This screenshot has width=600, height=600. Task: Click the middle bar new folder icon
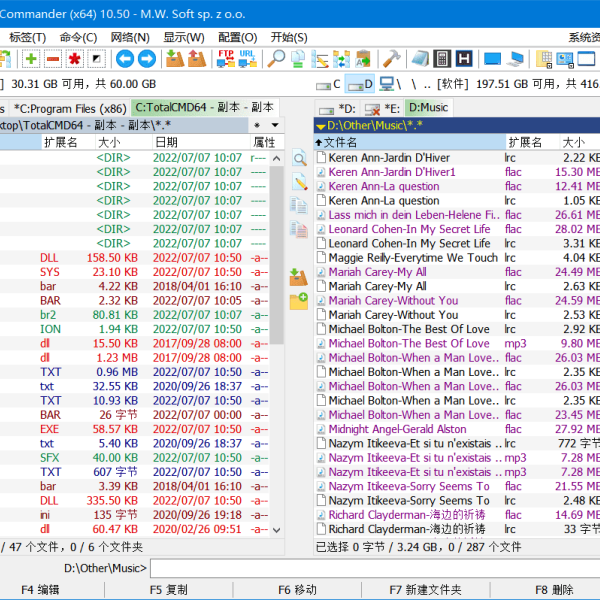[299, 301]
